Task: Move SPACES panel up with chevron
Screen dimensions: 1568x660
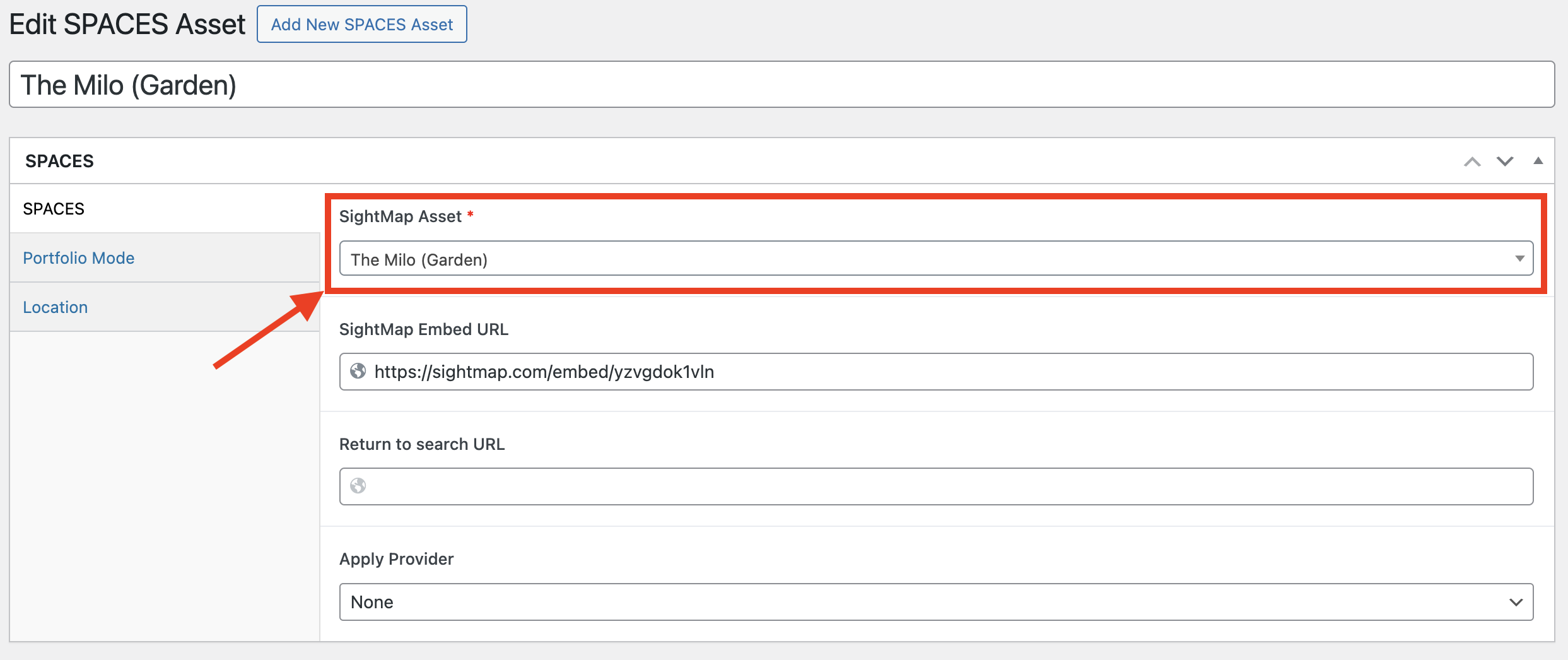Action: point(1472,162)
